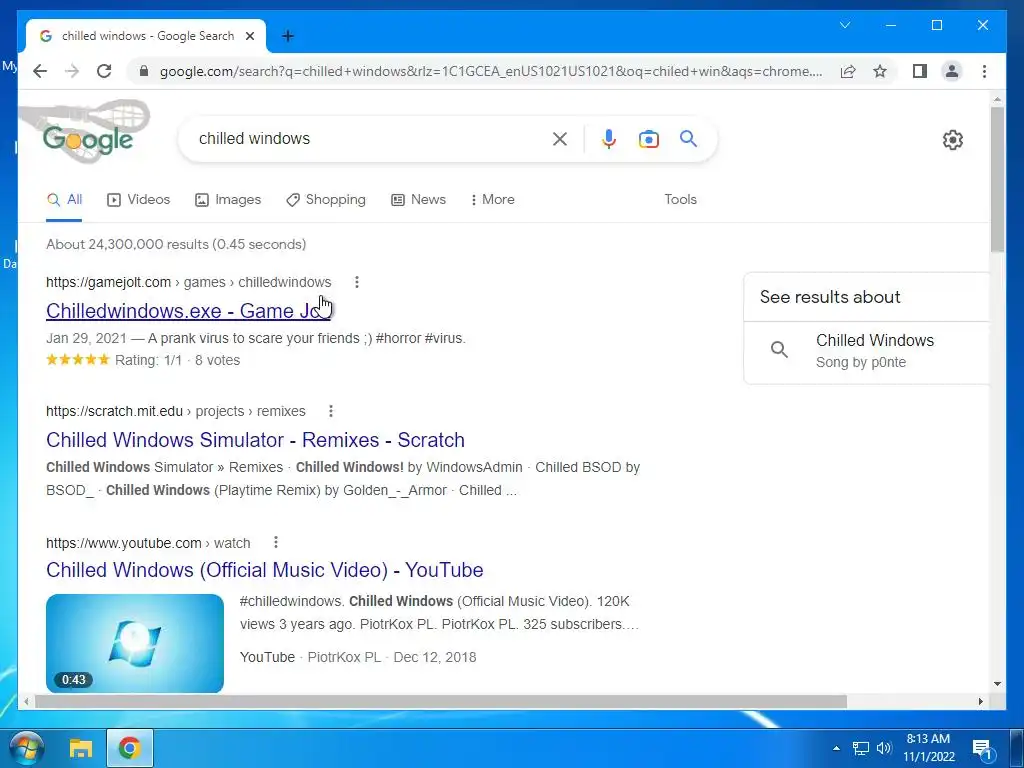Open Google quick settings gear
The image size is (1024, 768).
(953, 140)
